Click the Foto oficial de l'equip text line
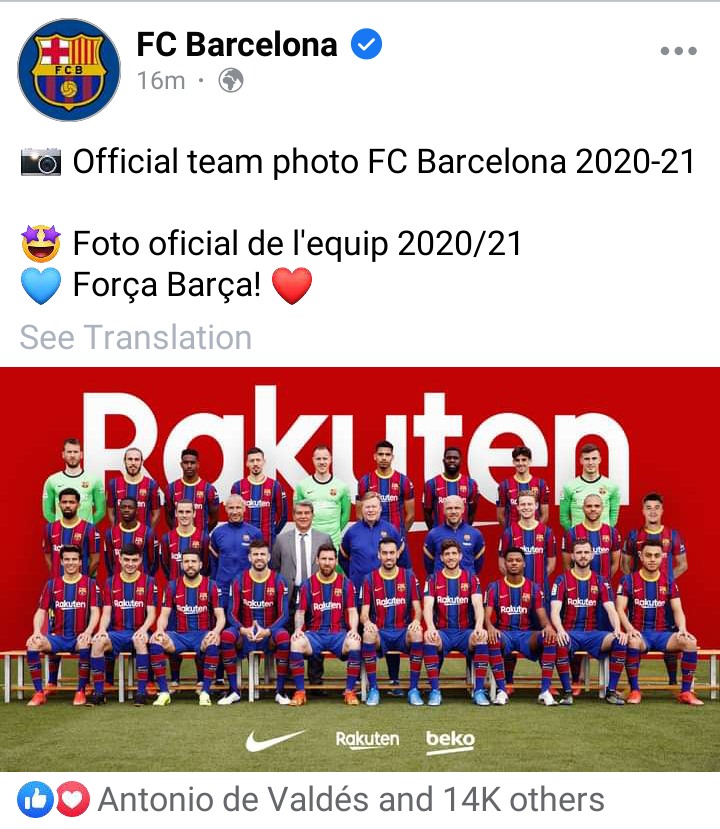720x829 pixels. click(298, 244)
